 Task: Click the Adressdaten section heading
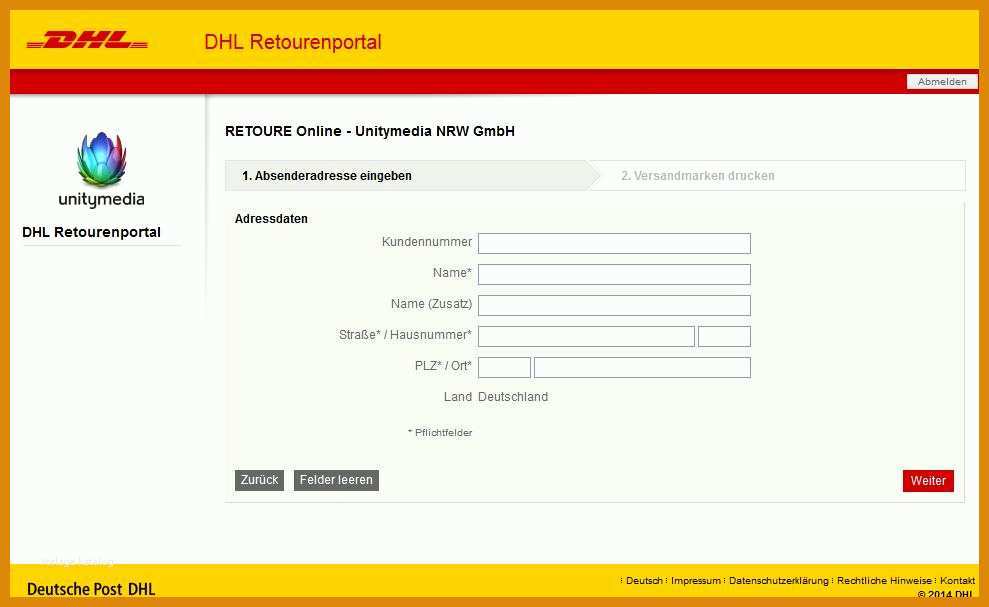271,219
